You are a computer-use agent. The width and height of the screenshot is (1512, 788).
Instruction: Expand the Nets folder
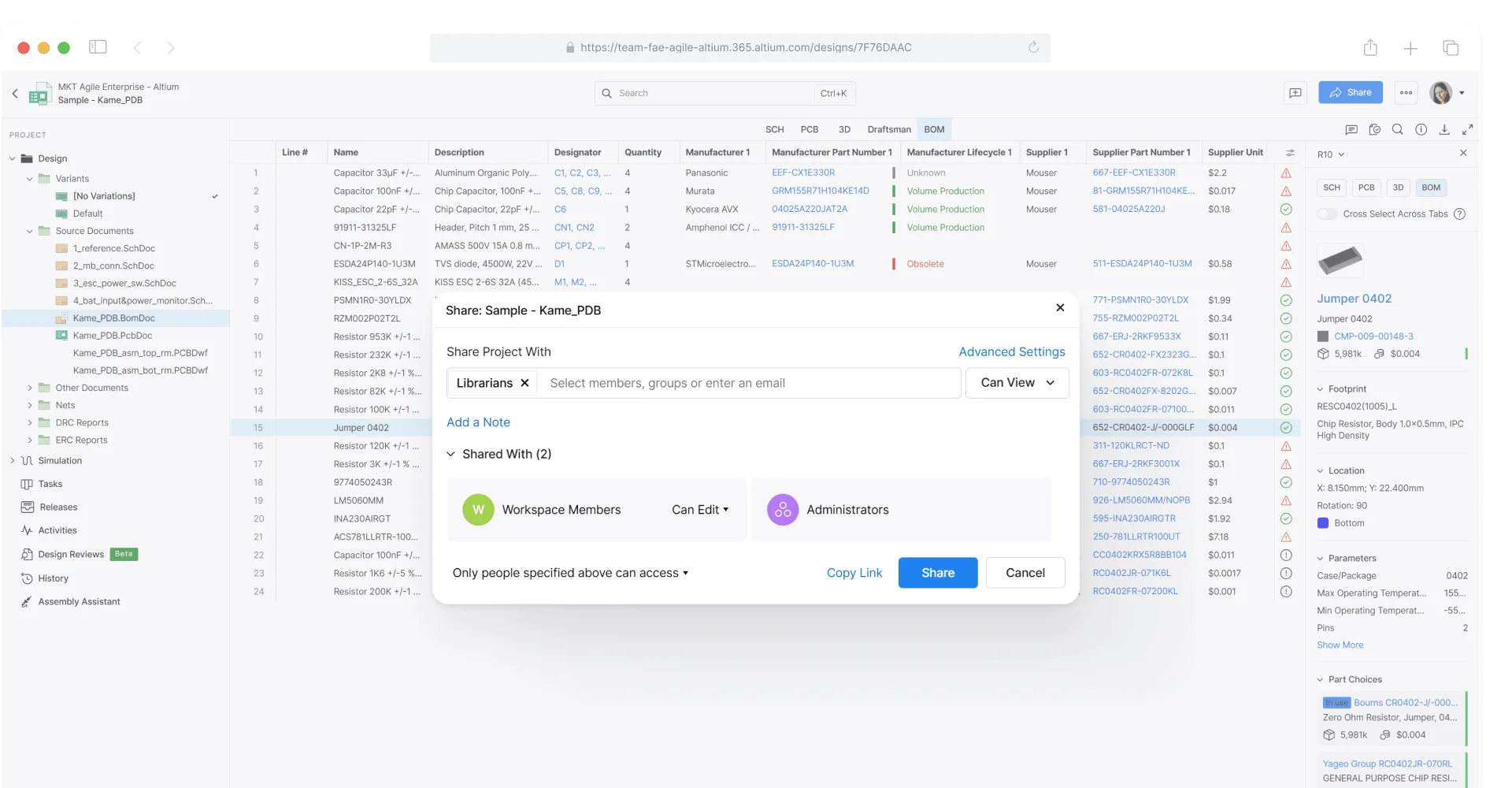30,405
